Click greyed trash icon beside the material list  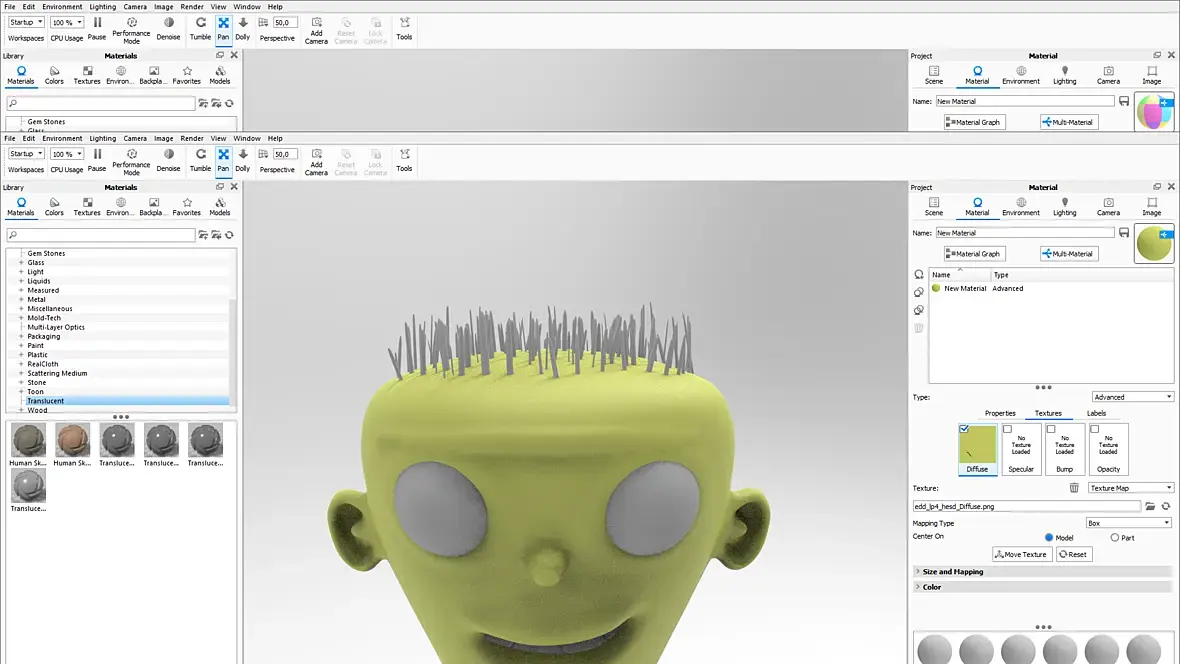(x=919, y=328)
